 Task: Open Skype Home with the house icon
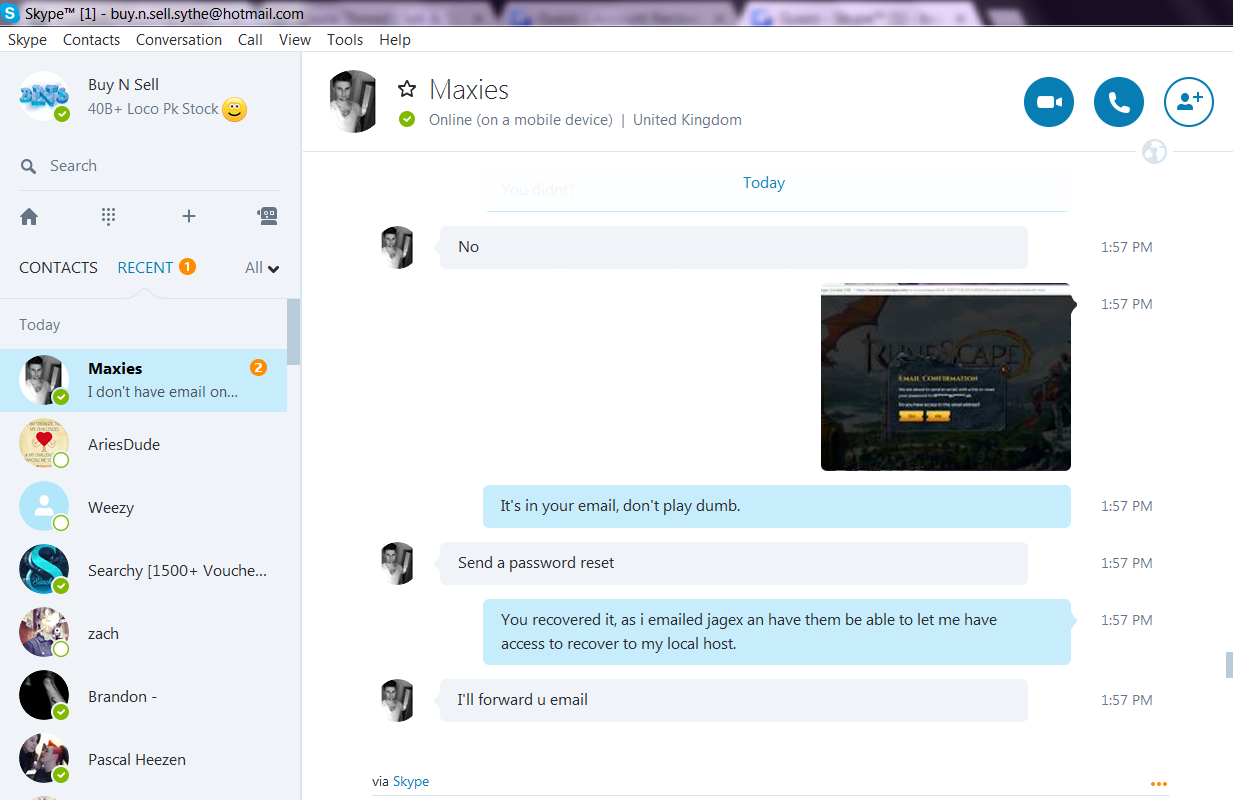point(29,216)
